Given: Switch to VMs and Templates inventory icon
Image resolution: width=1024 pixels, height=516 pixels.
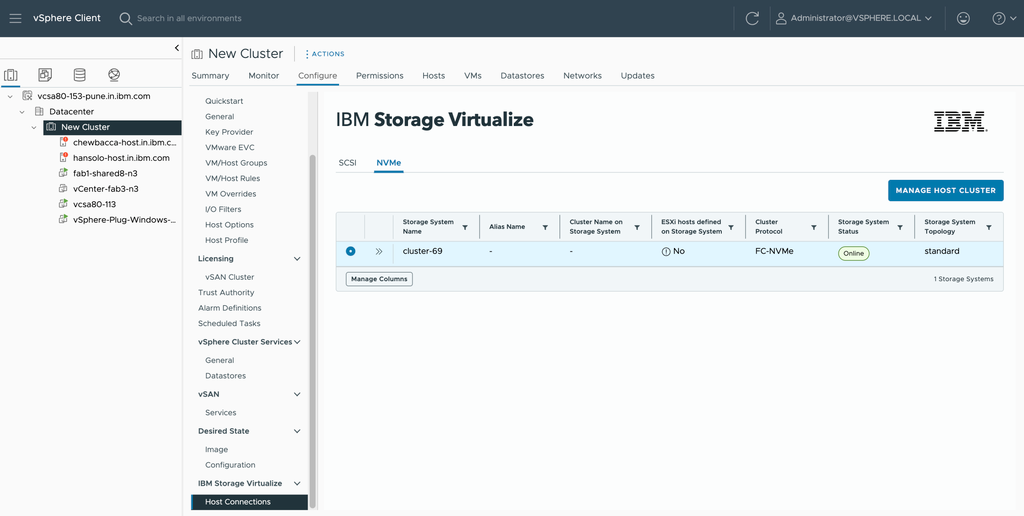Looking at the screenshot, I should (x=45, y=74).
